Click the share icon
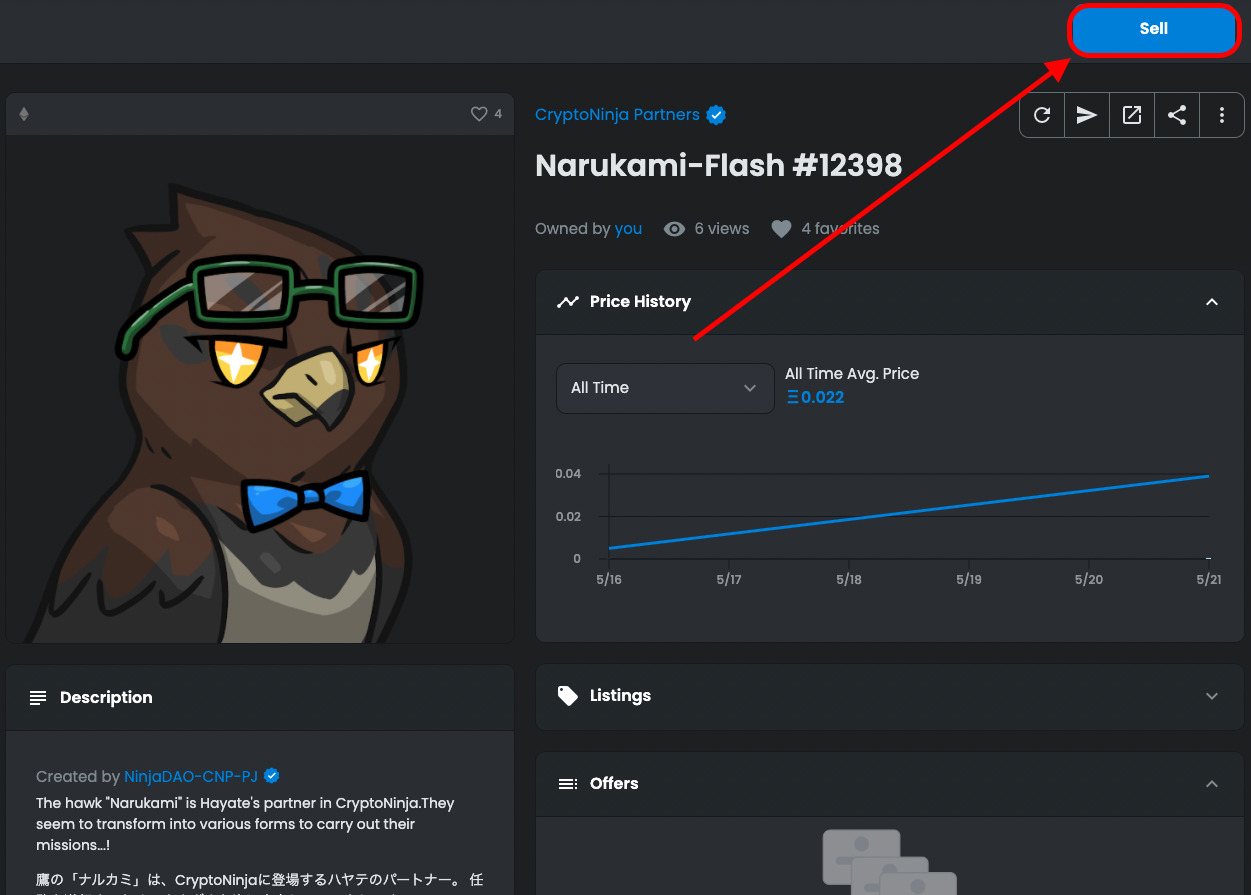The image size is (1251, 895). [1177, 115]
